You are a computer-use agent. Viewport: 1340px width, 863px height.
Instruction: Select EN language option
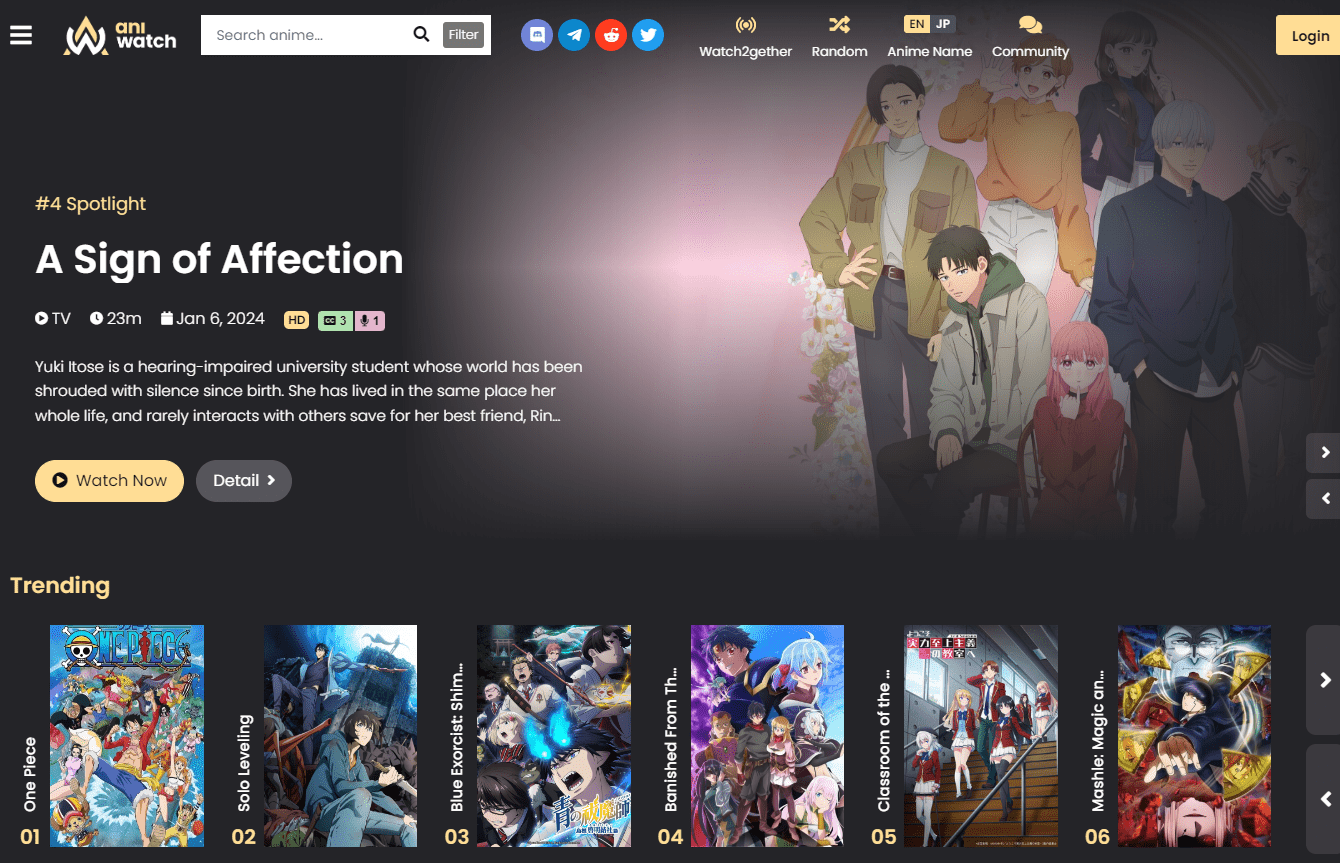[916, 23]
